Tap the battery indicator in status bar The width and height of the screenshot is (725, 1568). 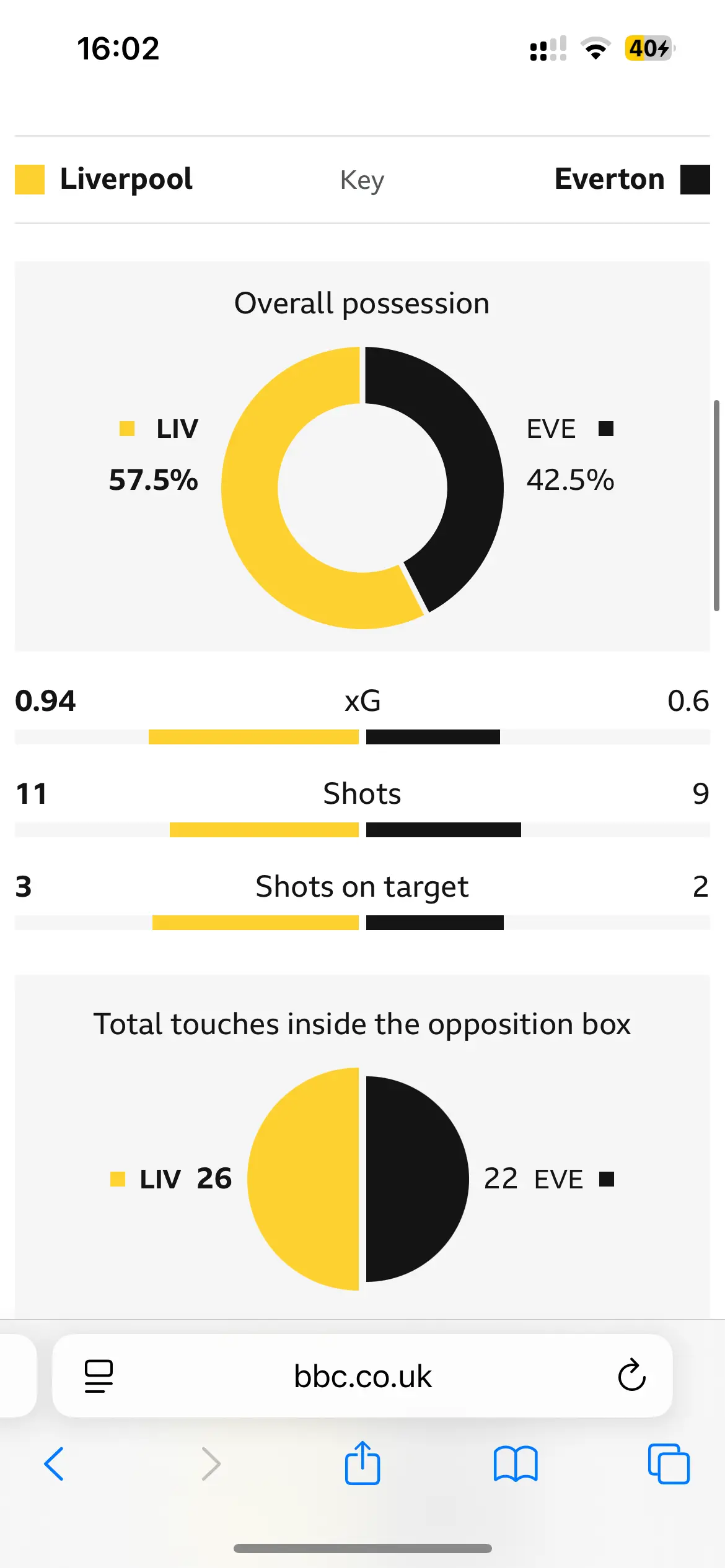click(649, 48)
